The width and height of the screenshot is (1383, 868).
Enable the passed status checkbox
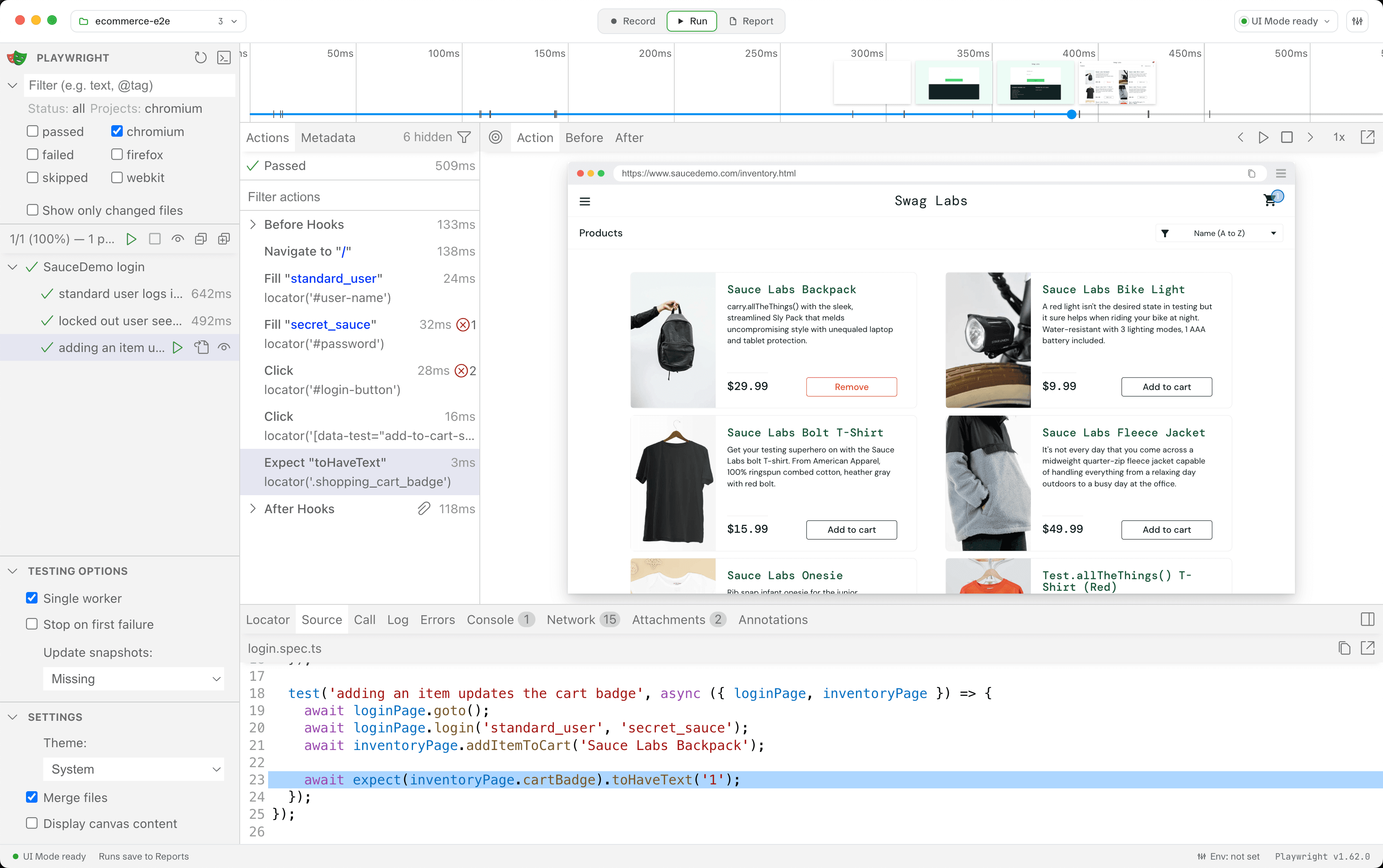pyautogui.click(x=33, y=132)
